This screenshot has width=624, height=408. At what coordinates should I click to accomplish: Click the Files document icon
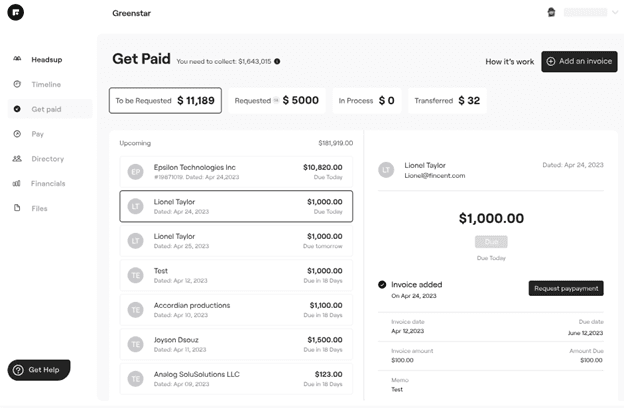pyautogui.click(x=17, y=208)
